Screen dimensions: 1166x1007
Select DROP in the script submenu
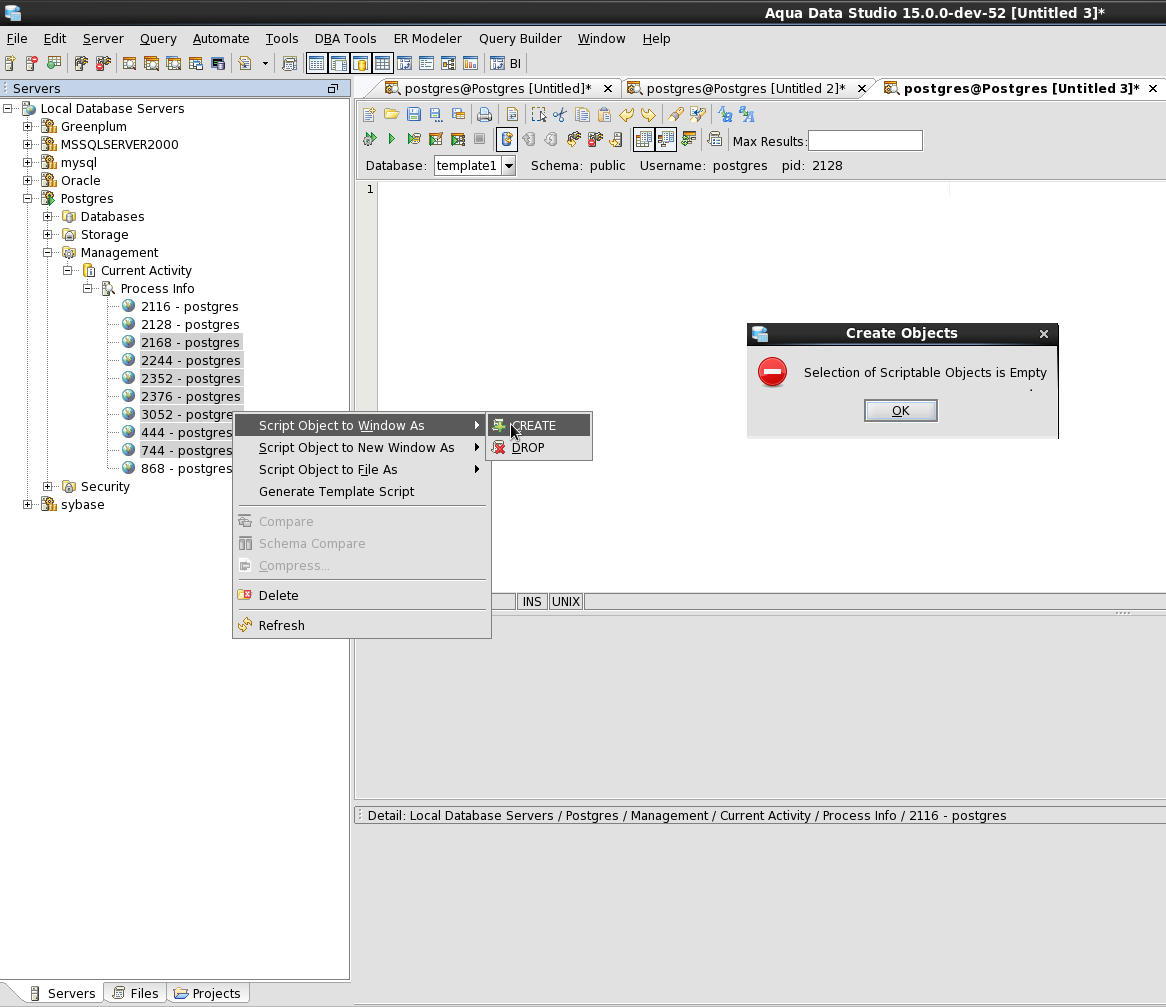[539, 448]
